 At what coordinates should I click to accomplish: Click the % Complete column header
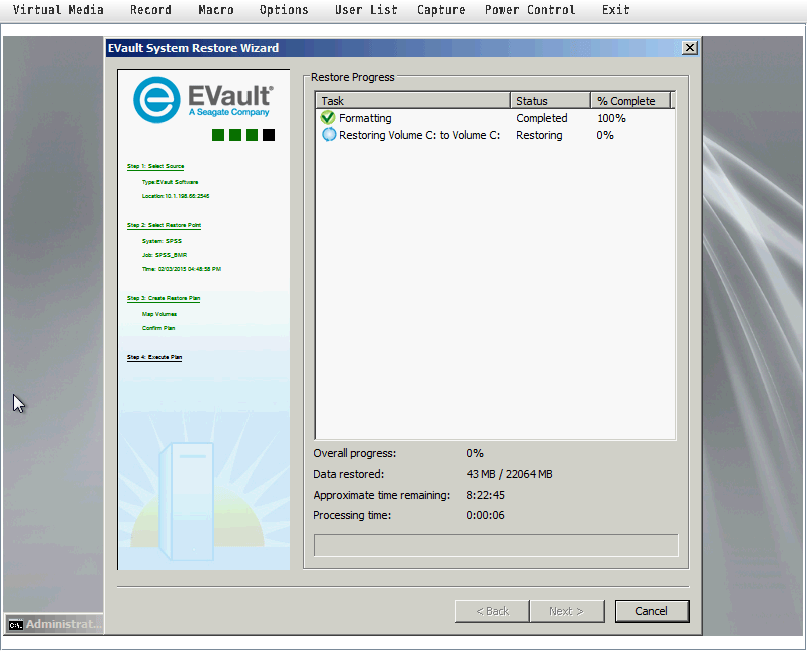coord(631,101)
